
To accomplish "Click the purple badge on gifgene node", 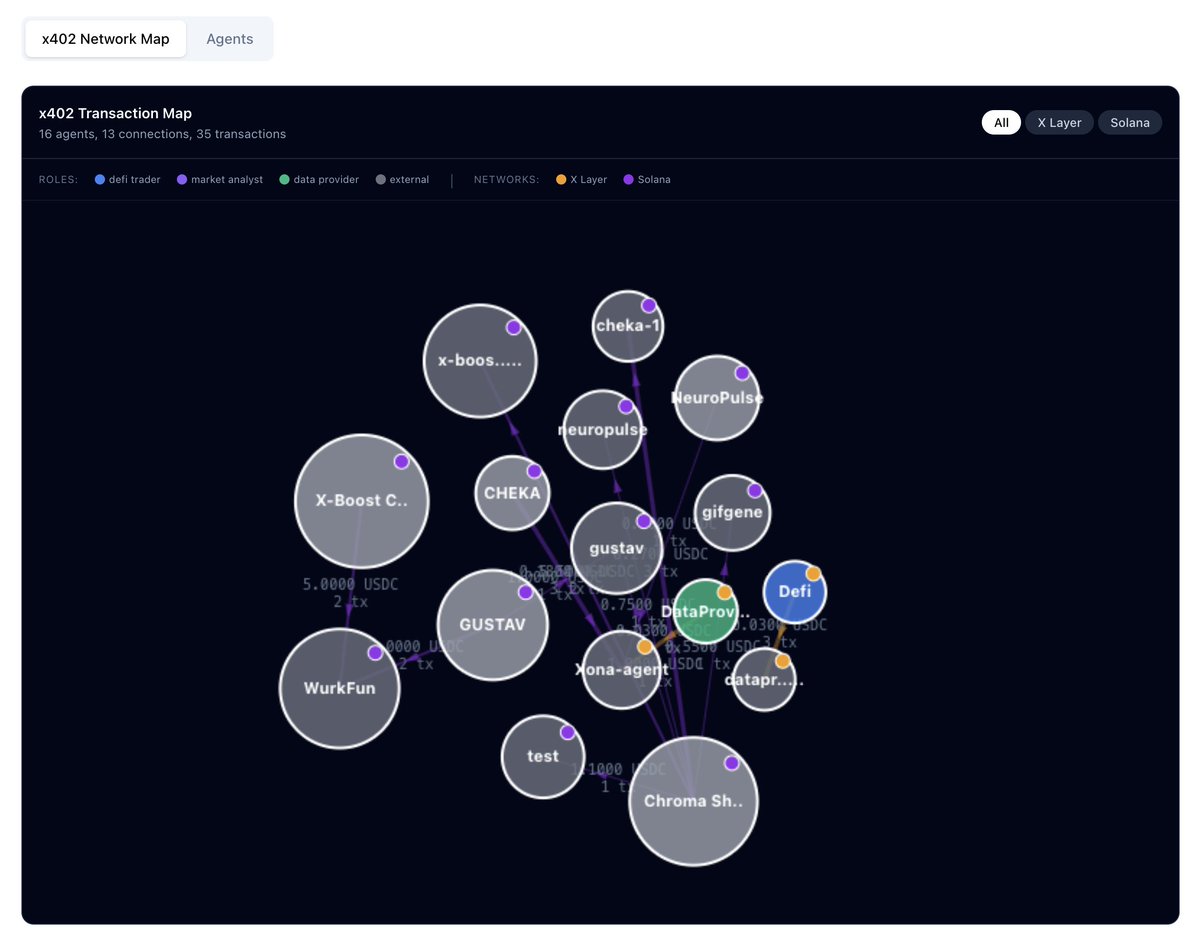I will tap(755, 491).
